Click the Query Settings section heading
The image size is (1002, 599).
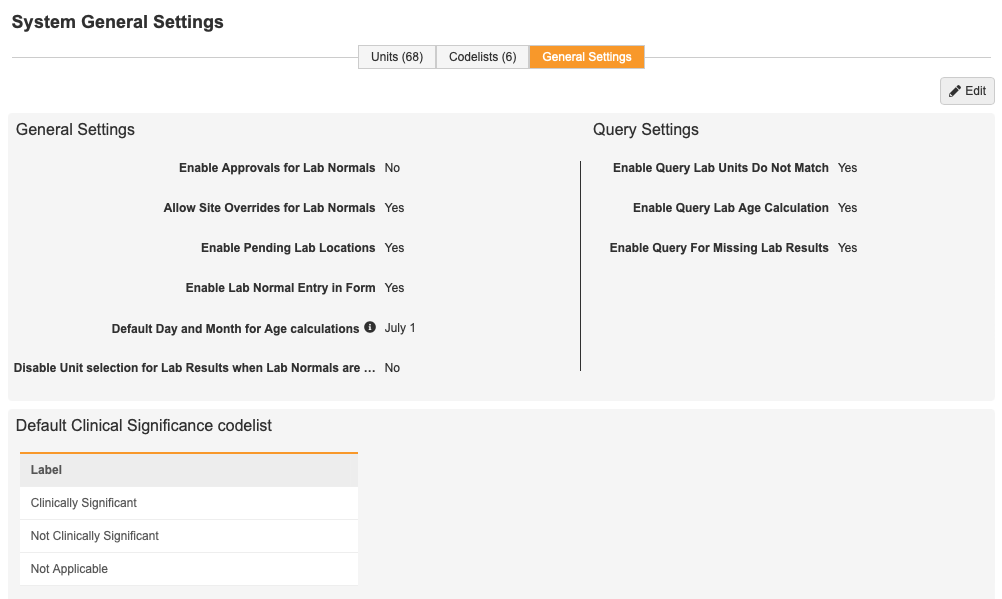tap(645, 130)
